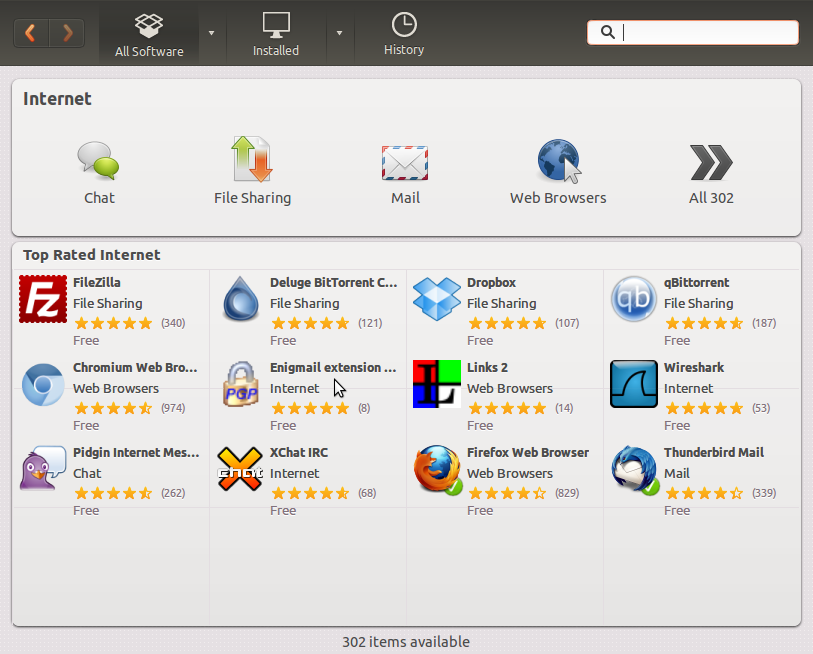Open the Chat category icon
The image size is (813, 654).
pyautogui.click(x=99, y=160)
